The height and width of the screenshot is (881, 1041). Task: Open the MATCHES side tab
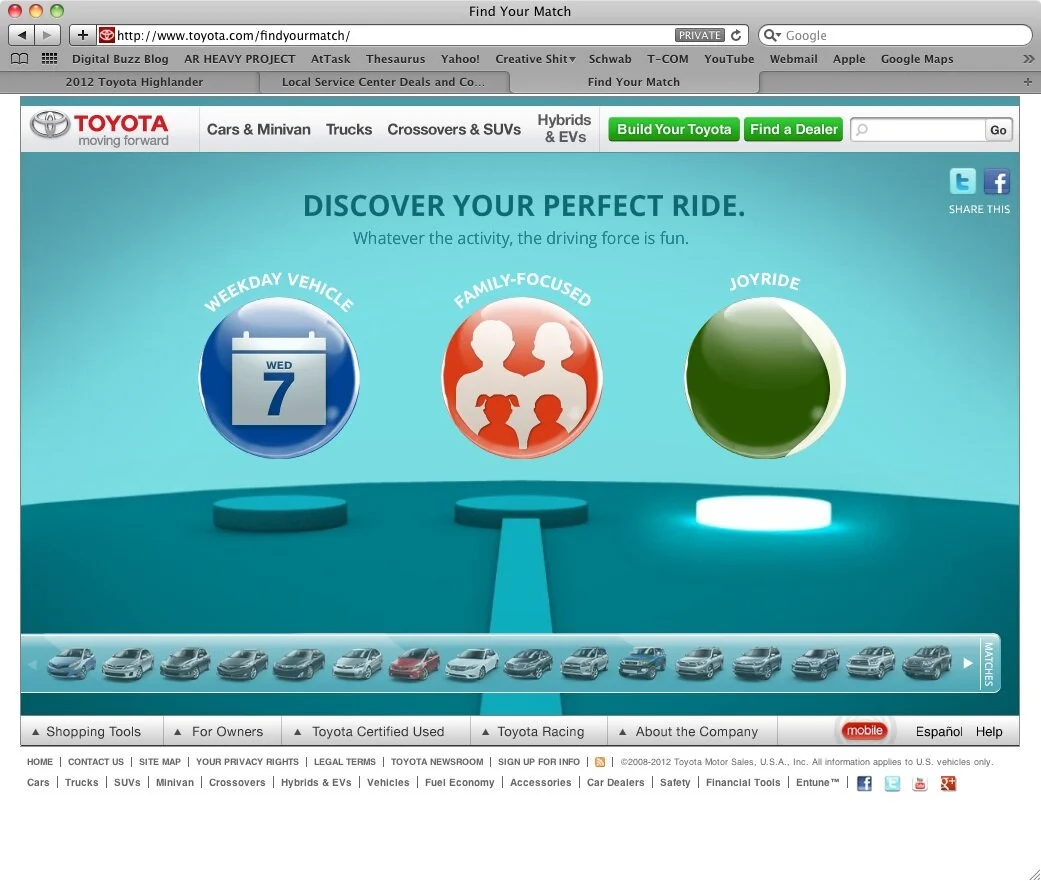[989, 663]
